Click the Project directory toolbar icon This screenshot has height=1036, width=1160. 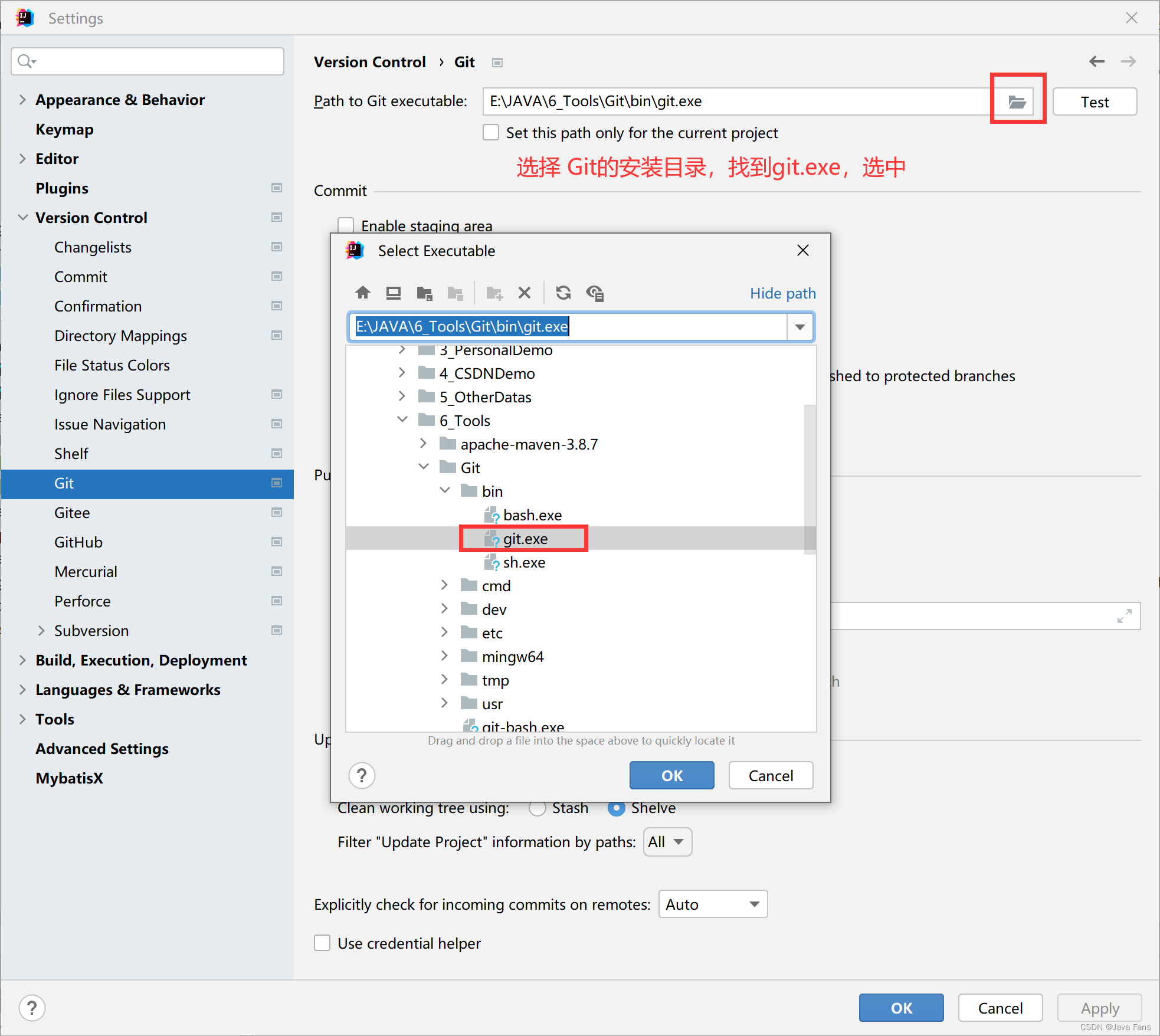click(424, 293)
